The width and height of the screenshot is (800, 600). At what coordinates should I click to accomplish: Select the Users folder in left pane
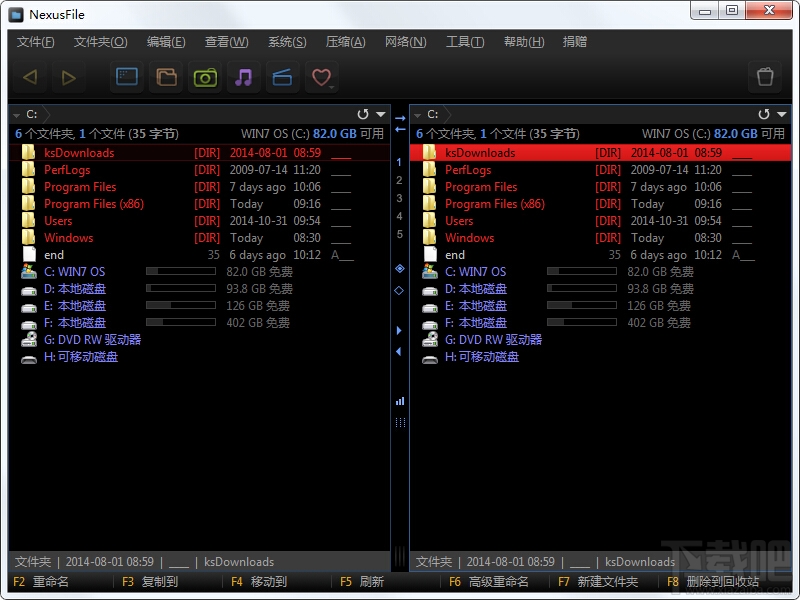tap(58, 221)
